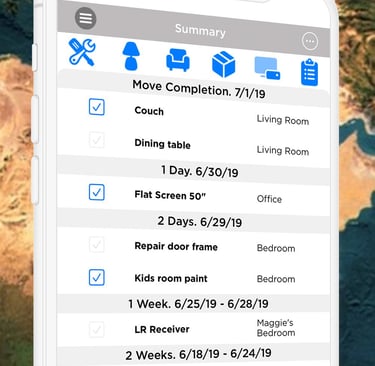This screenshot has height=366, width=375.
Task: Click Maggie's Bedroom label
Action: click(x=276, y=328)
